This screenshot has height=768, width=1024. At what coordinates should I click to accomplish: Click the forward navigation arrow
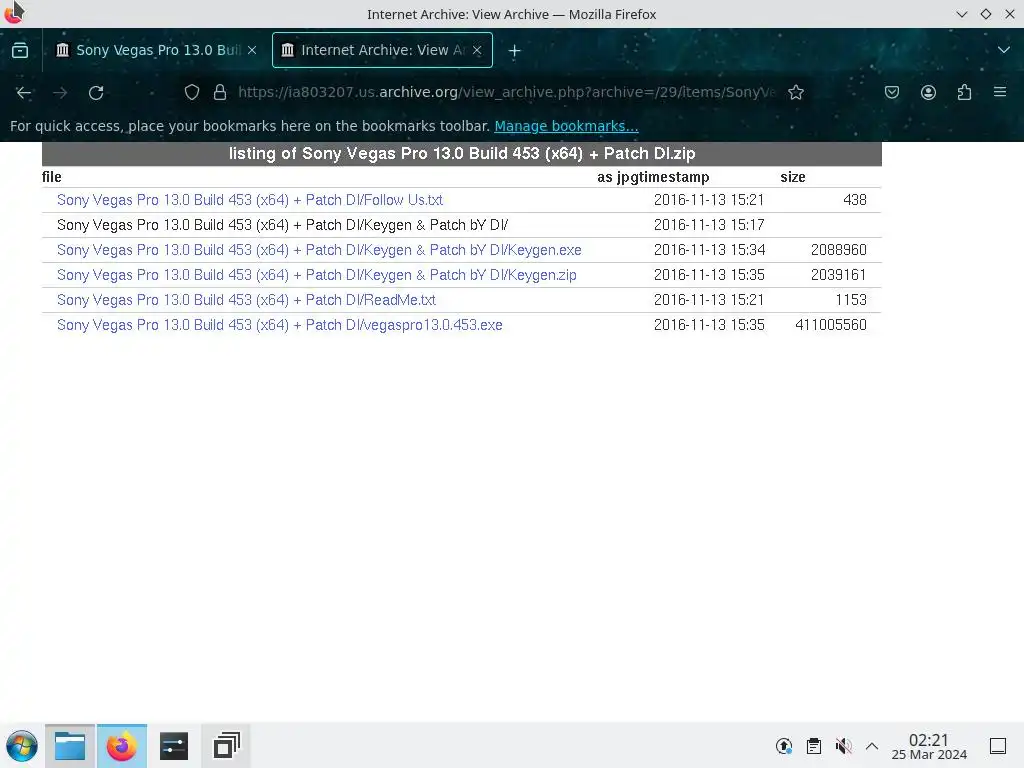point(60,93)
